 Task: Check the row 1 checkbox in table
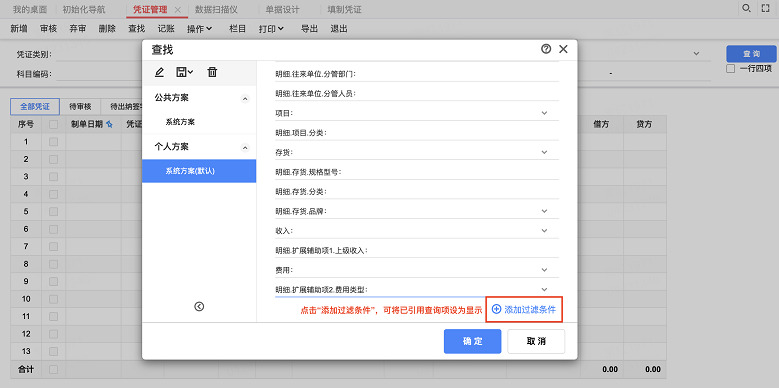(53, 142)
